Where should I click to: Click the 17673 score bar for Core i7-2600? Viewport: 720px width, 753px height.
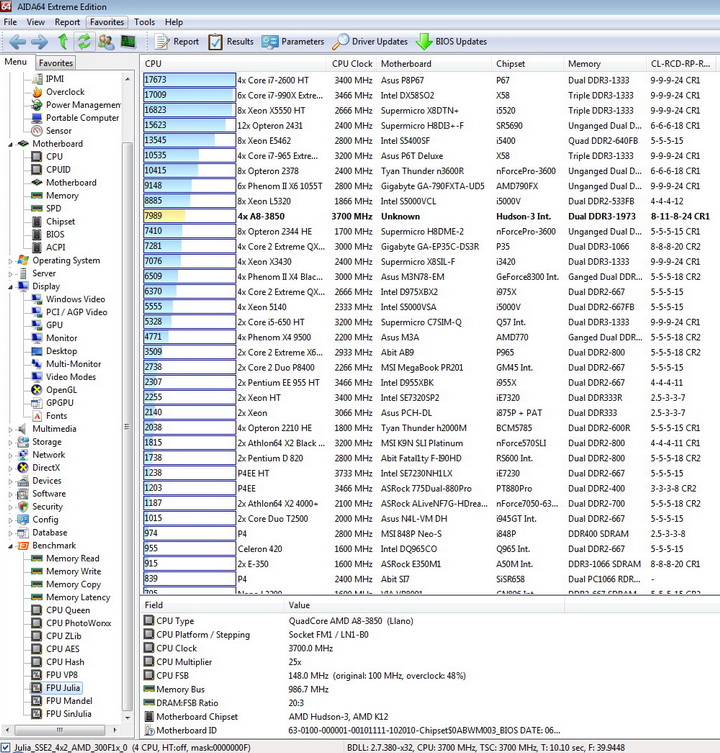(189, 80)
